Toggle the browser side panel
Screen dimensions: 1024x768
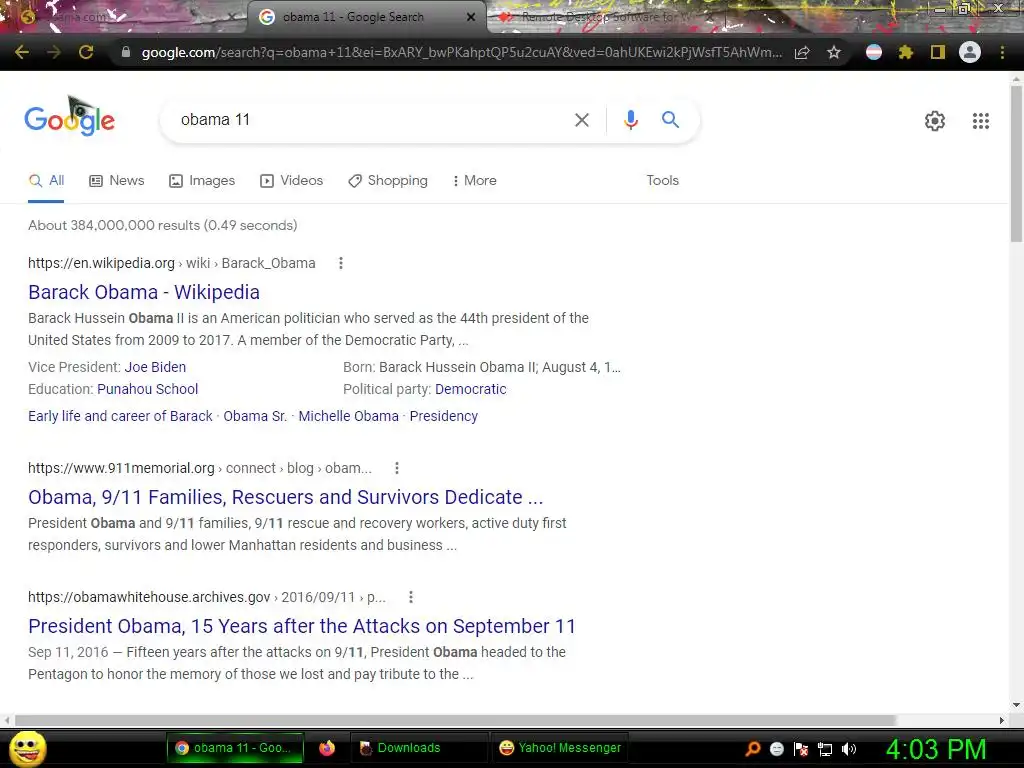[938, 52]
